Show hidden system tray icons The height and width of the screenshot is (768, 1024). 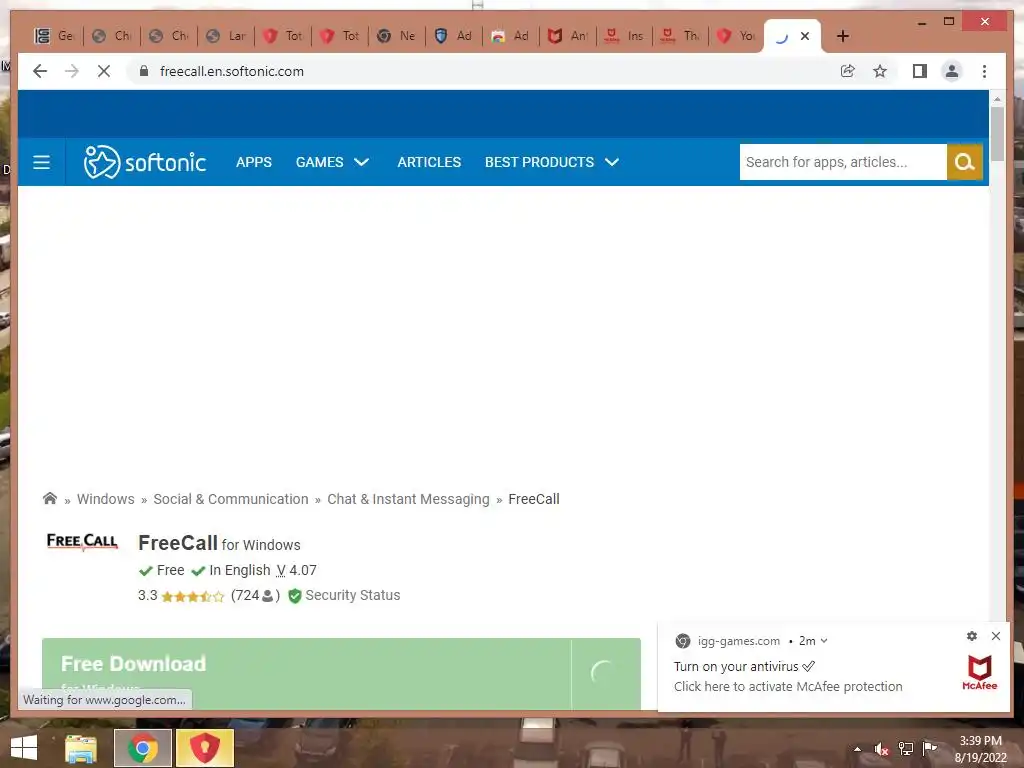pyautogui.click(x=857, y=749)
